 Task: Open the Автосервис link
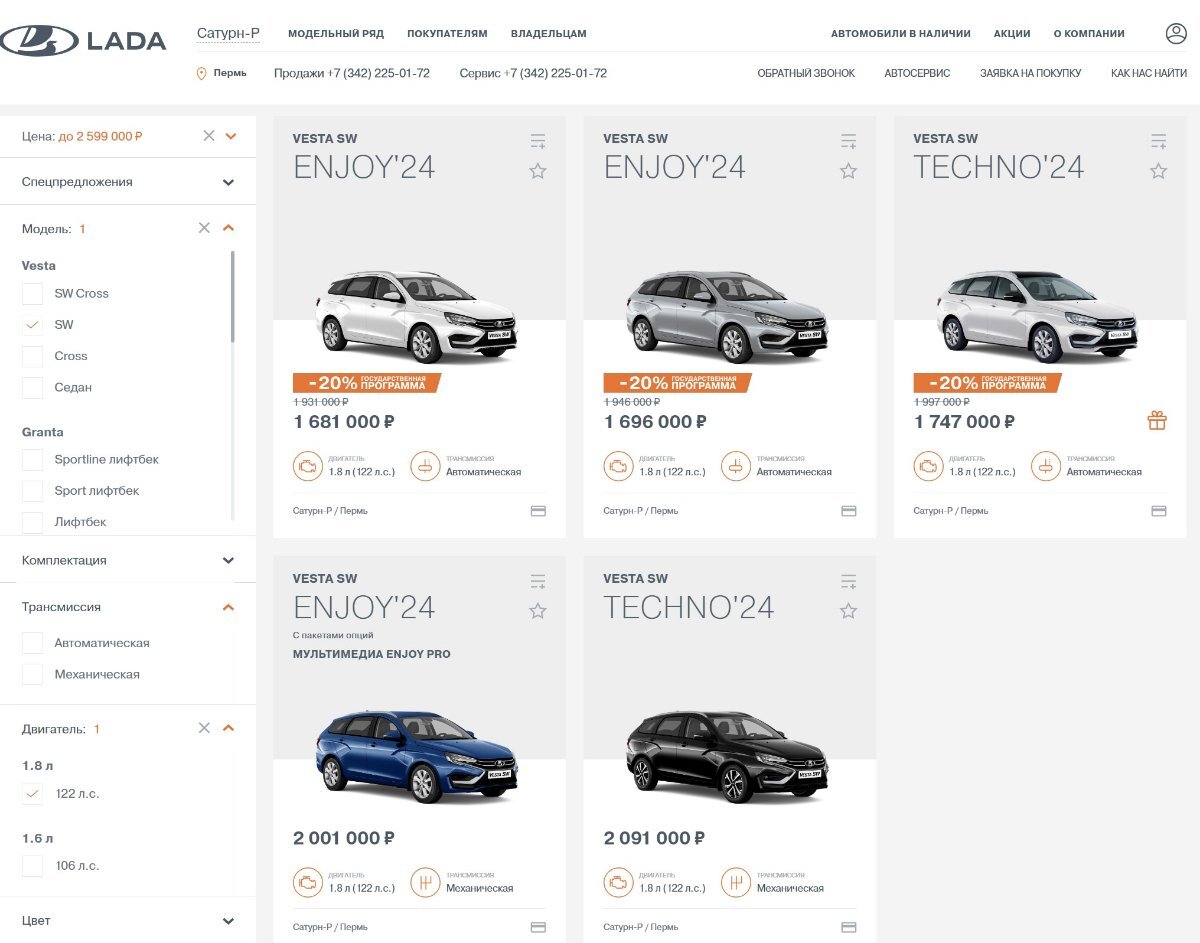(x=917, y=73)
